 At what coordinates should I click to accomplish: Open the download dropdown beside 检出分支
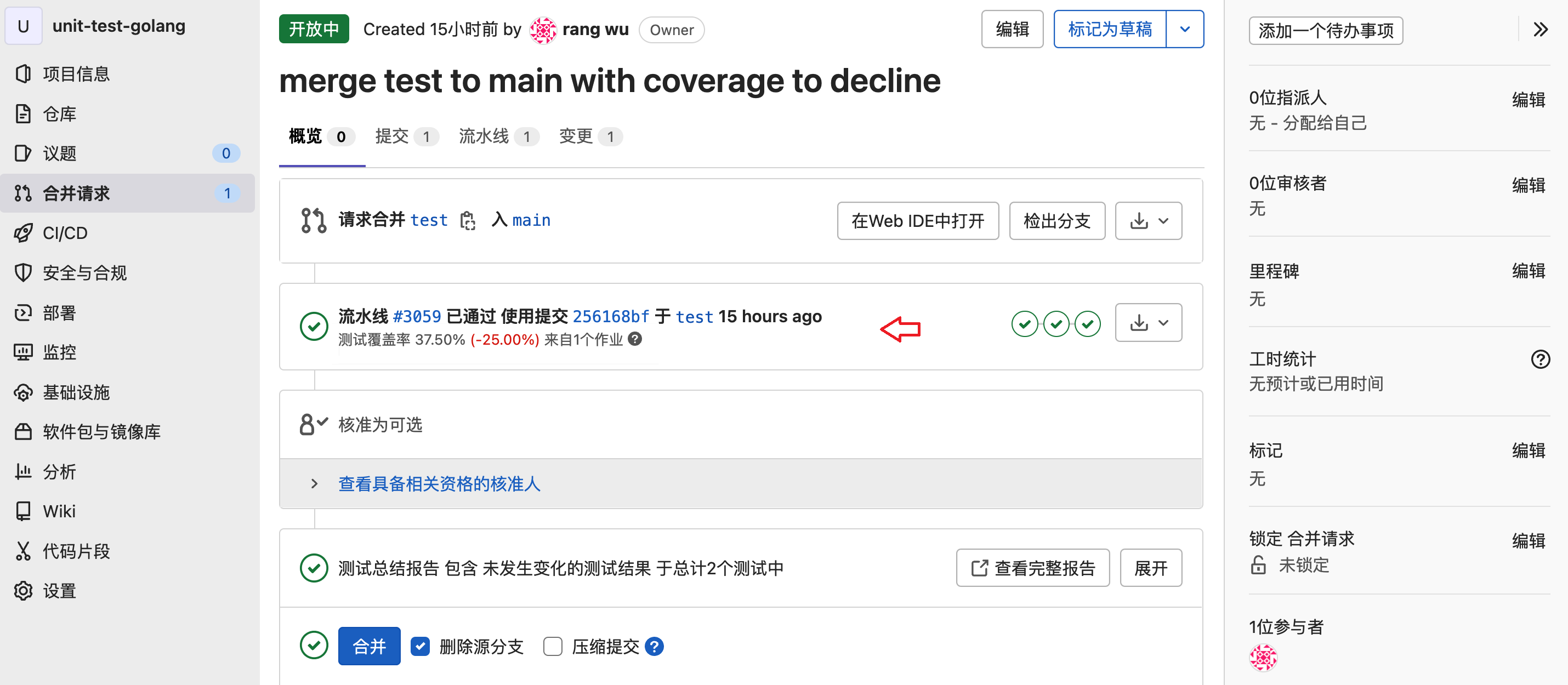(x=1148, y=221)
